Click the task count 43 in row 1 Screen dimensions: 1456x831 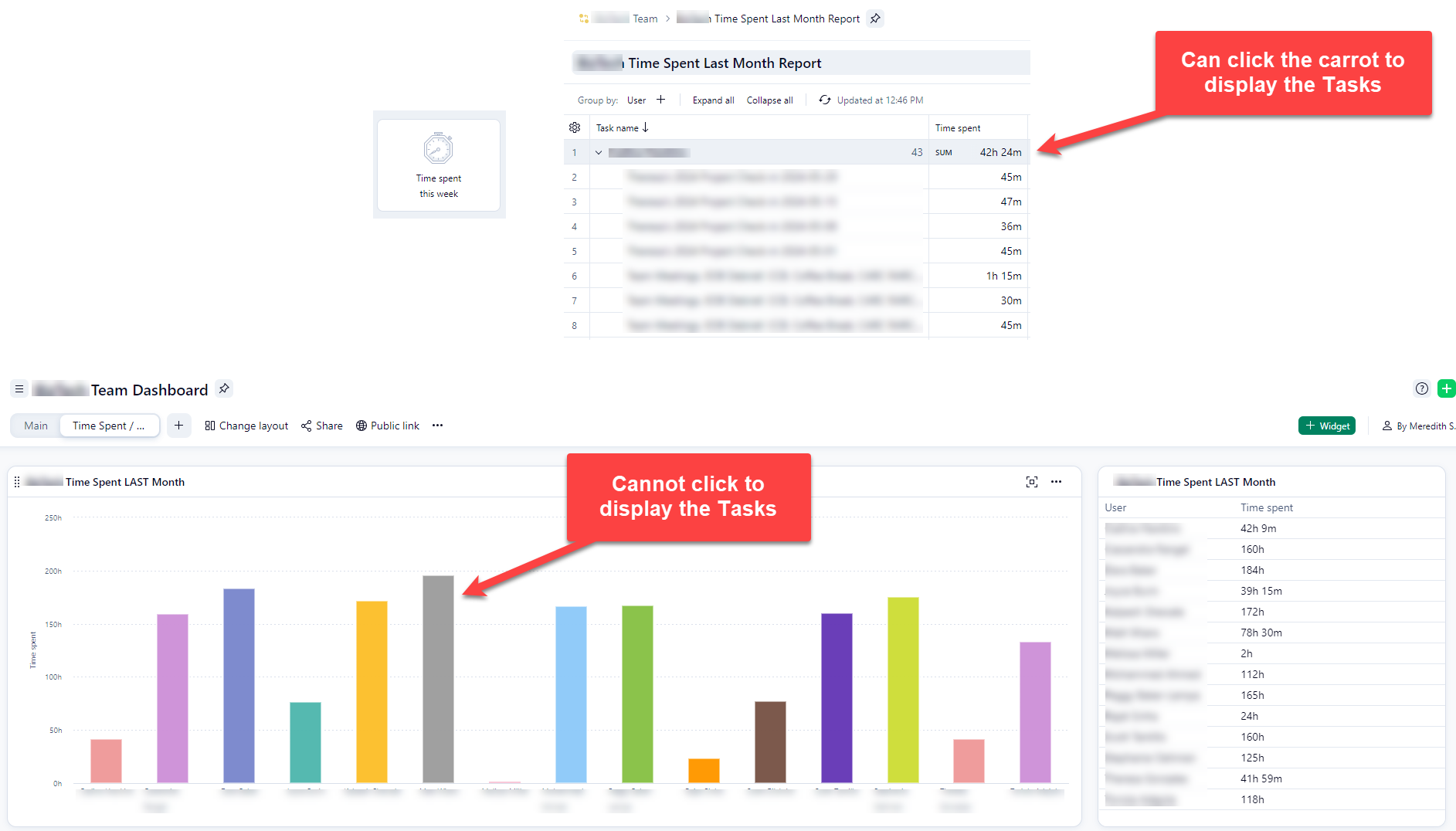pos(917,152)
